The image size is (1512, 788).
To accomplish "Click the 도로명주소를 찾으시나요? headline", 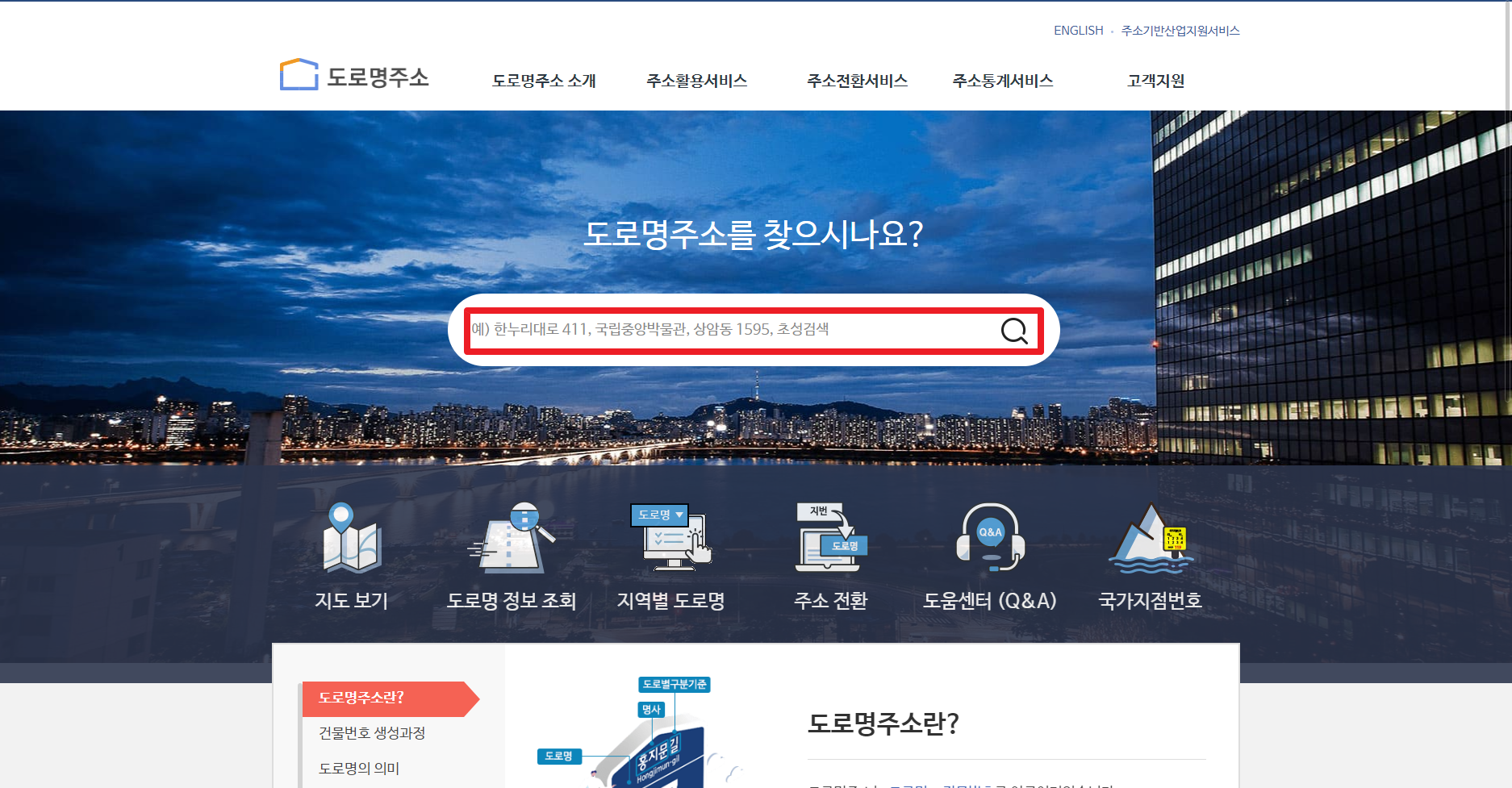I will click(x=754, y=234).
